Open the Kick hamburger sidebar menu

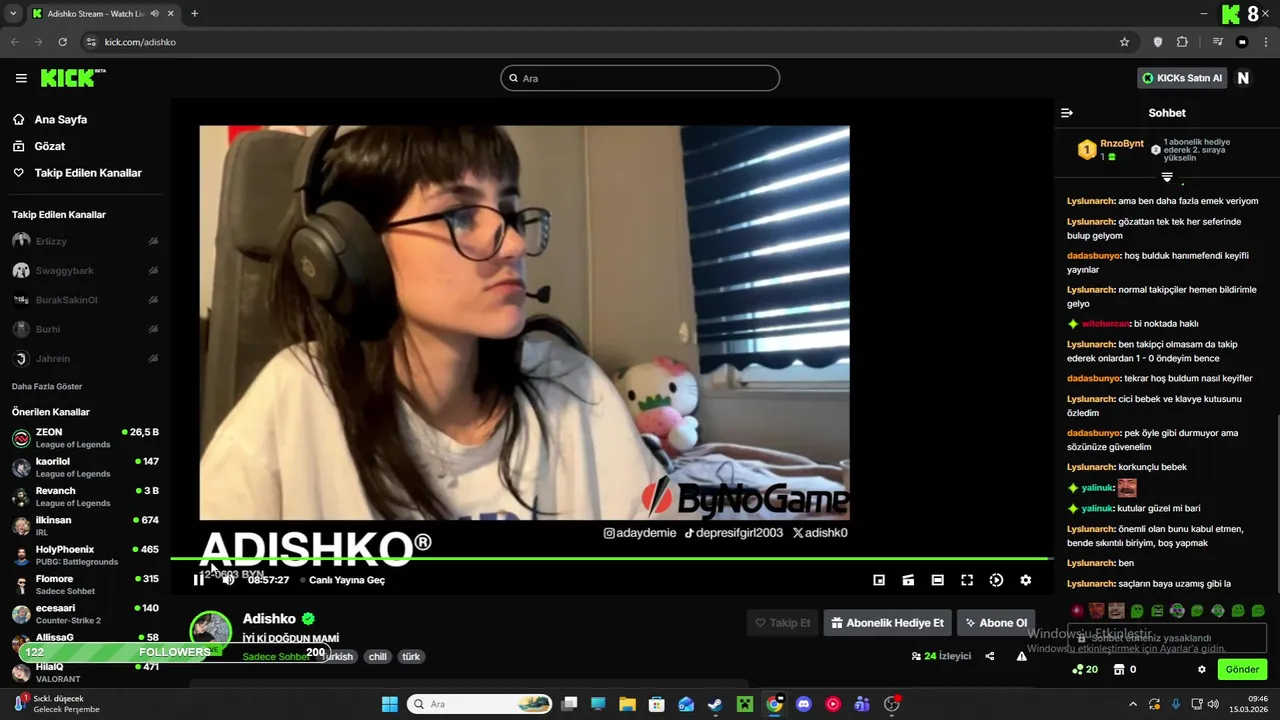[x=21, y=78]
